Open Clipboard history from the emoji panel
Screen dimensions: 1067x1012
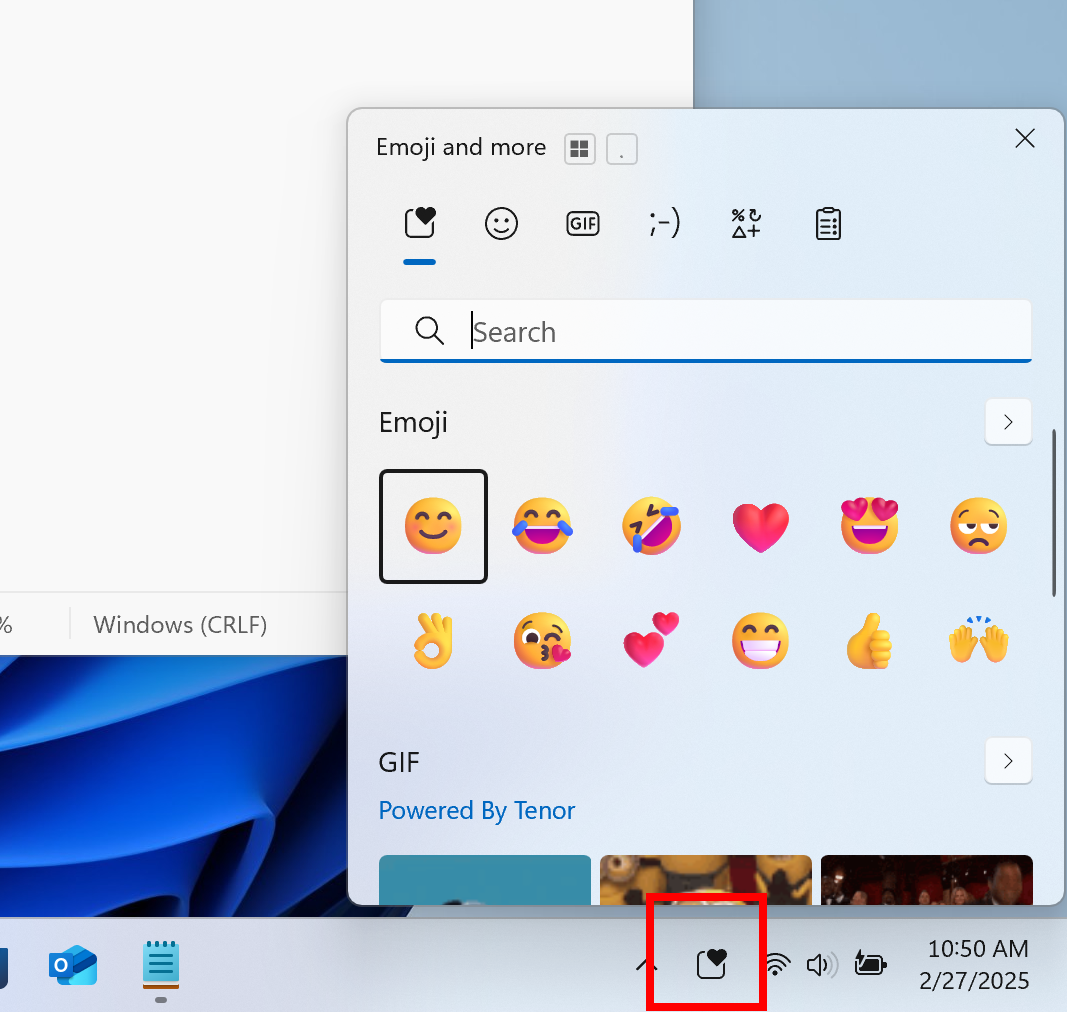827,223
